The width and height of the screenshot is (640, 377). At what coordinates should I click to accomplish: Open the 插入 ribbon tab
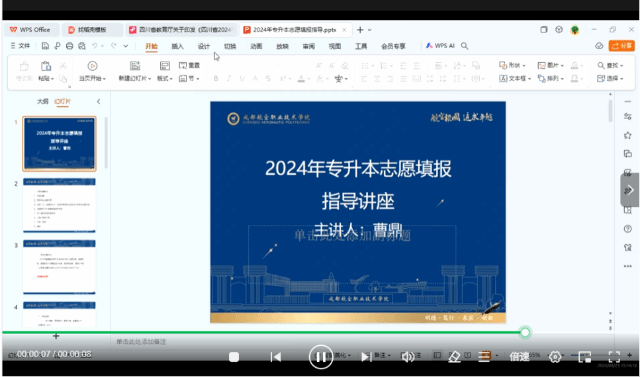pos(177,46)
